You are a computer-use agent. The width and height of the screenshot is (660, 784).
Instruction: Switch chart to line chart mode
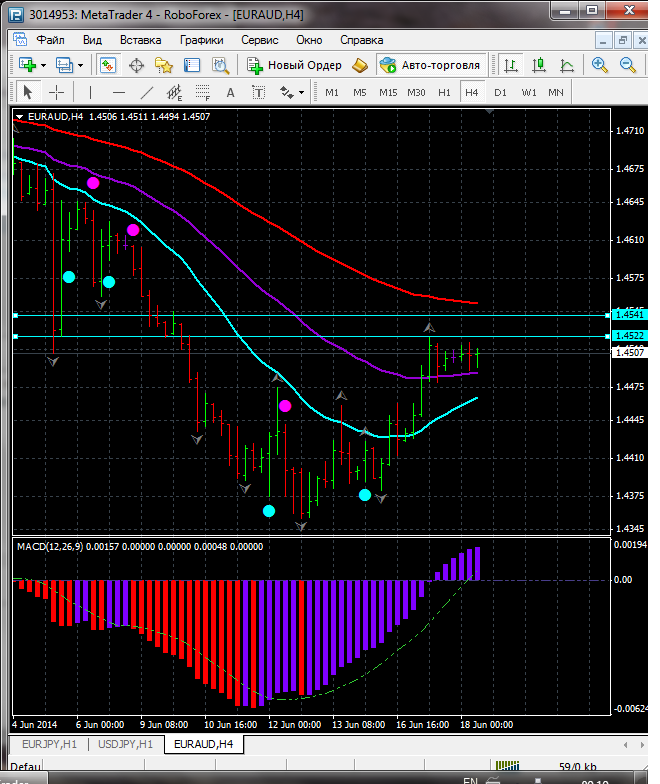tap(567, 65)
